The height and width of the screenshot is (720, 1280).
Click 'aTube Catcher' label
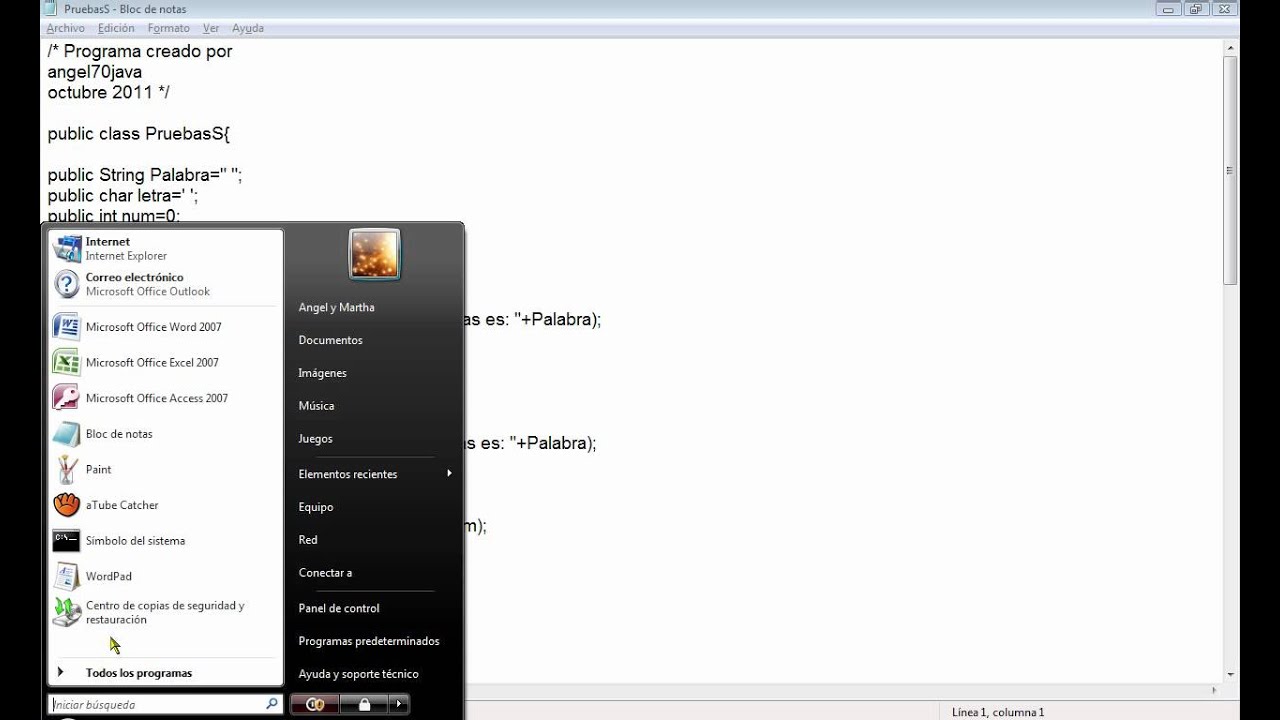coord(122,505)
